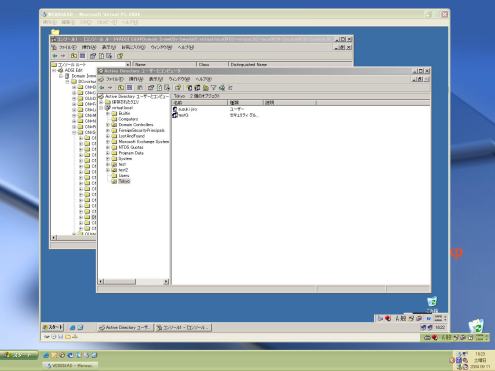Open 表示 menu in Active Directory window
This screenshot has height=371, width=495.
coord(156,79)
